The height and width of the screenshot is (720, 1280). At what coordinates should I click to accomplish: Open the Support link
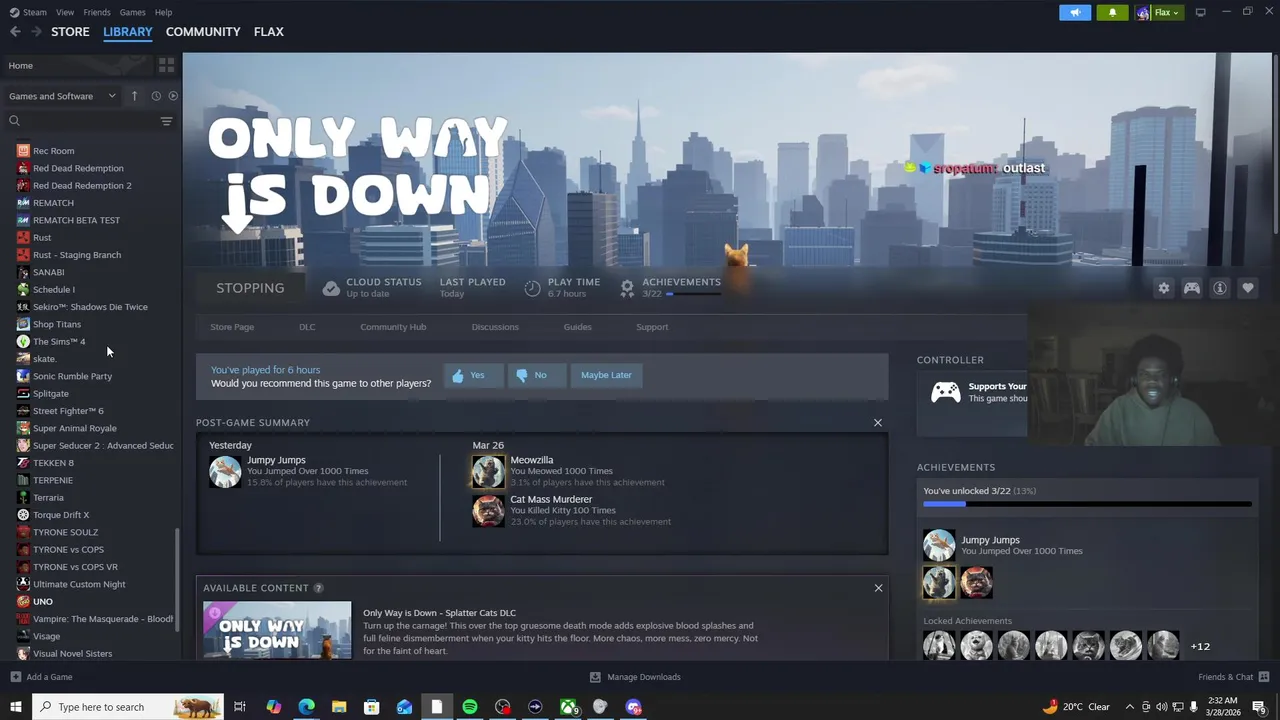652,327
